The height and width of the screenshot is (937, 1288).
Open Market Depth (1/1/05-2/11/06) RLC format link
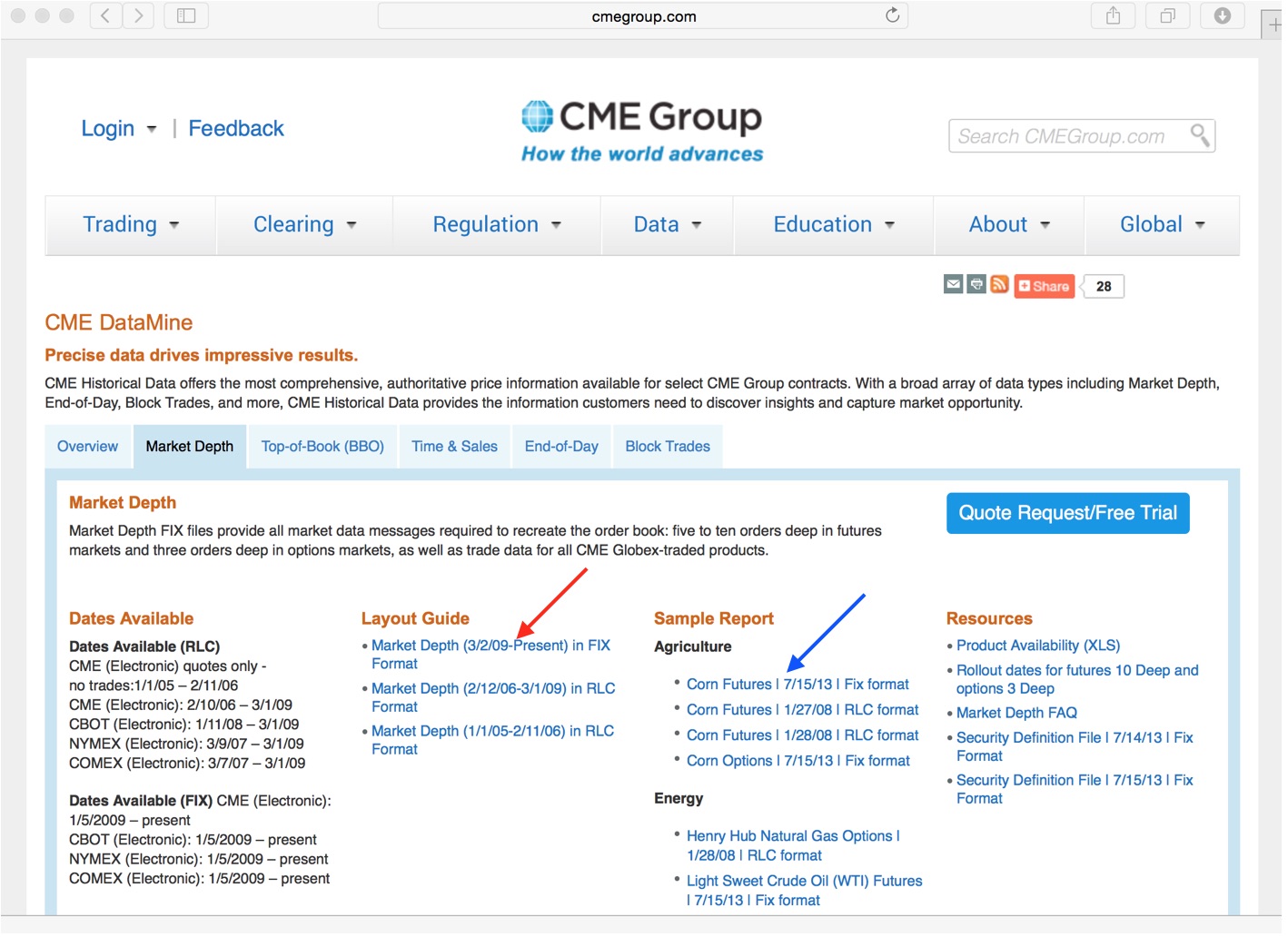pyautogui.click(x=492, y=740)
